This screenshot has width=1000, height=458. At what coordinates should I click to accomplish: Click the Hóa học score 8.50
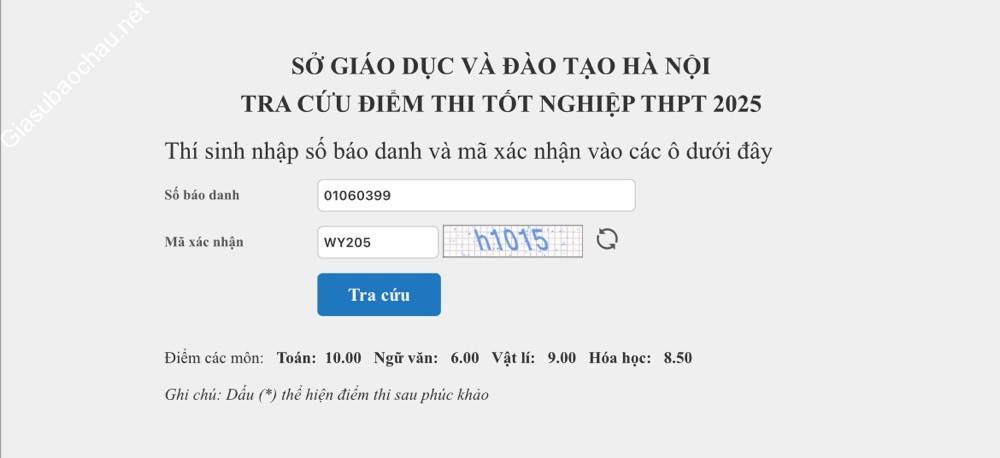click(x=678, y=358)
